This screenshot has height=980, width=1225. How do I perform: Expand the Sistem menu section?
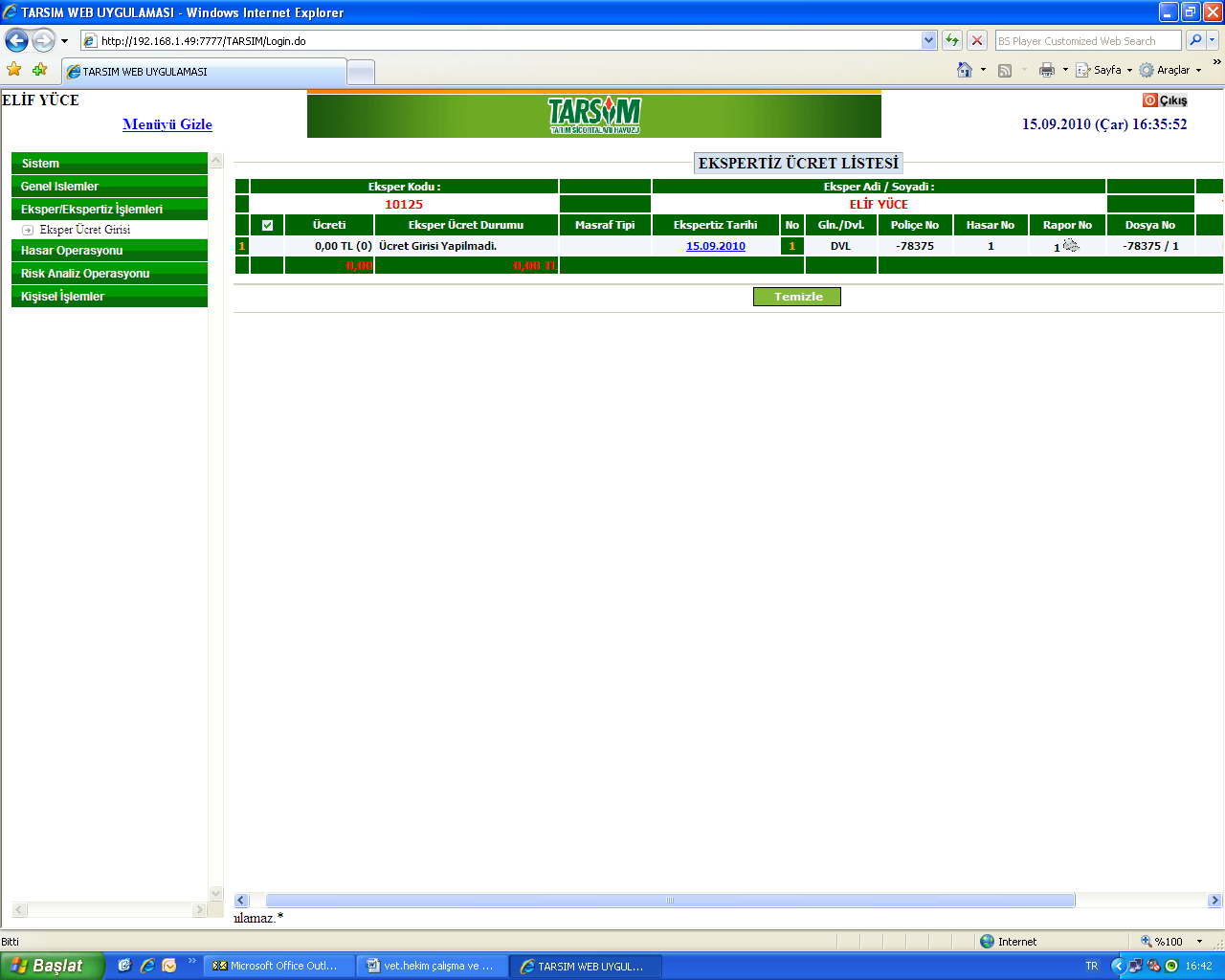[x=109, y=163]
